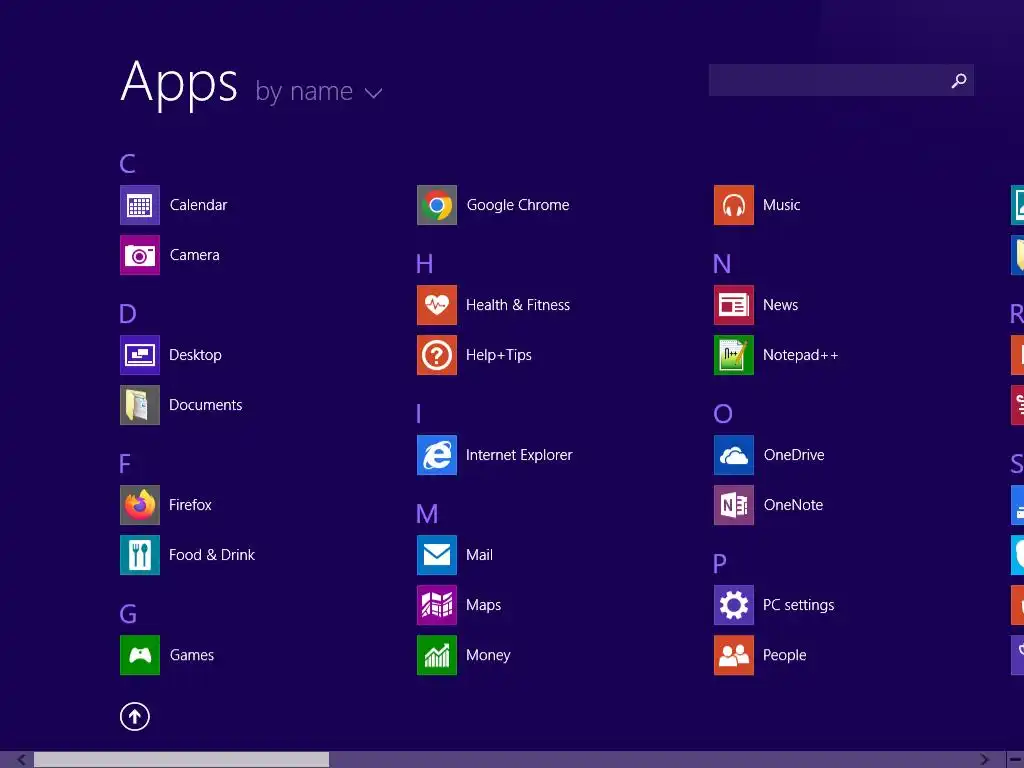The image size is (1024, 768).
Task: Open the Desktop tile icon
Action: coord(140,355)
